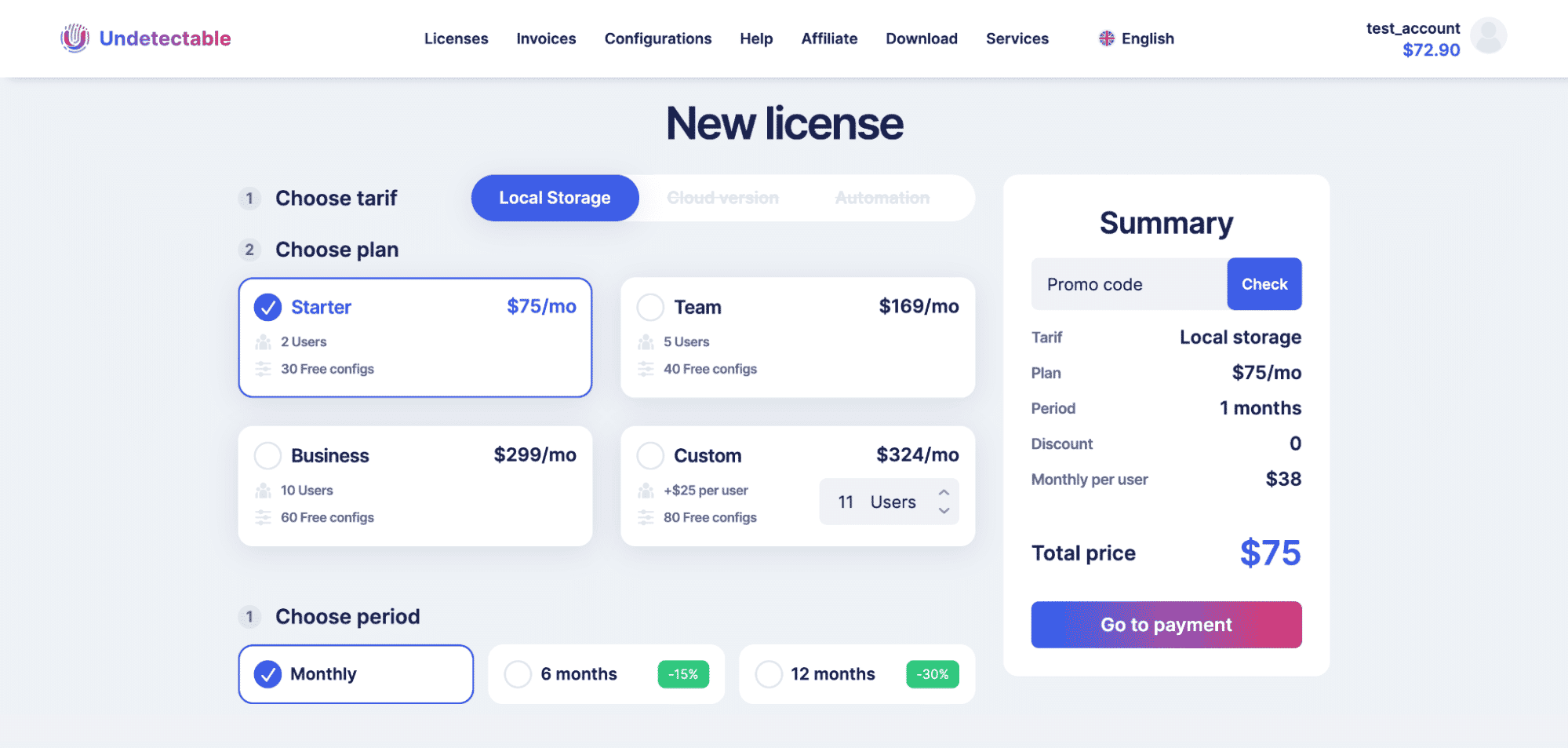Focus the Promo code input field
Viewport: 1568px width, 748px height.
1130,284
